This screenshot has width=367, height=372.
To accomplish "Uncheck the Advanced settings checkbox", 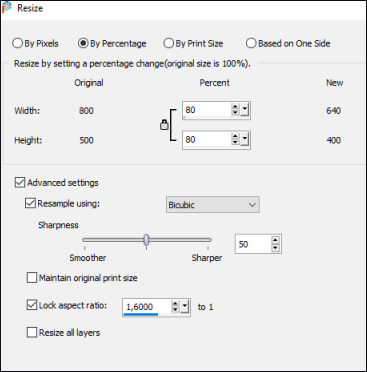I will tap(20, 183).
